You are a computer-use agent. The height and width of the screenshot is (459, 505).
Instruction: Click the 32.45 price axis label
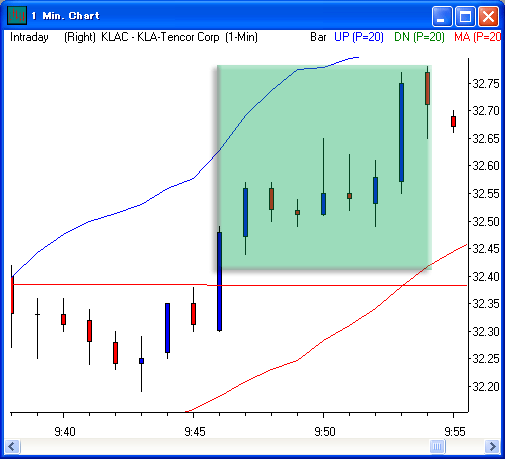[x=486, y=249]
